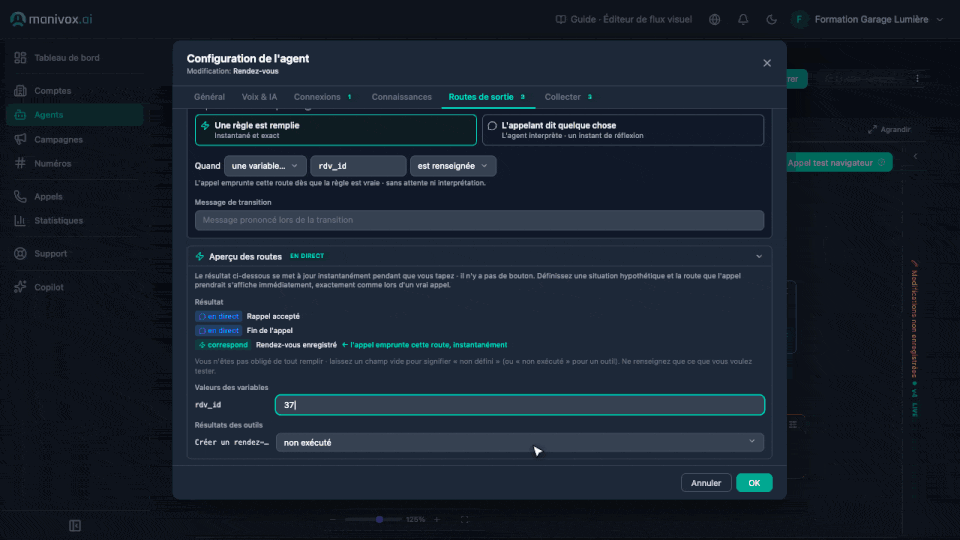Open the Guide Éditeur de flux visuel link
The width and height of the screenshot is (960, 540).
[623, 20]
